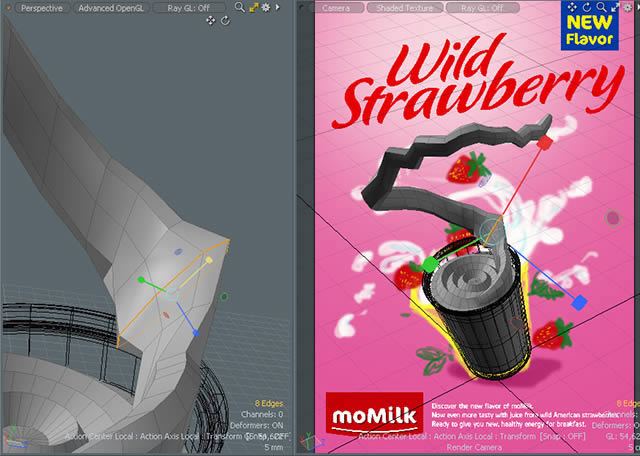The width and height of the screenshot is (640, 456).
Task: Open the Shaded Texture shading dropdown
Action: tap(404, 8)
